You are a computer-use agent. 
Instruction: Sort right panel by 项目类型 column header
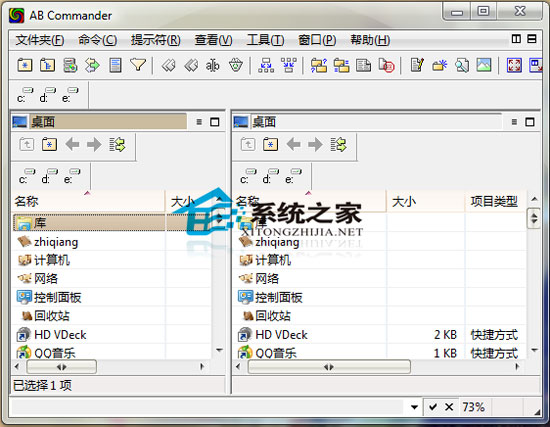coord(495,202)
